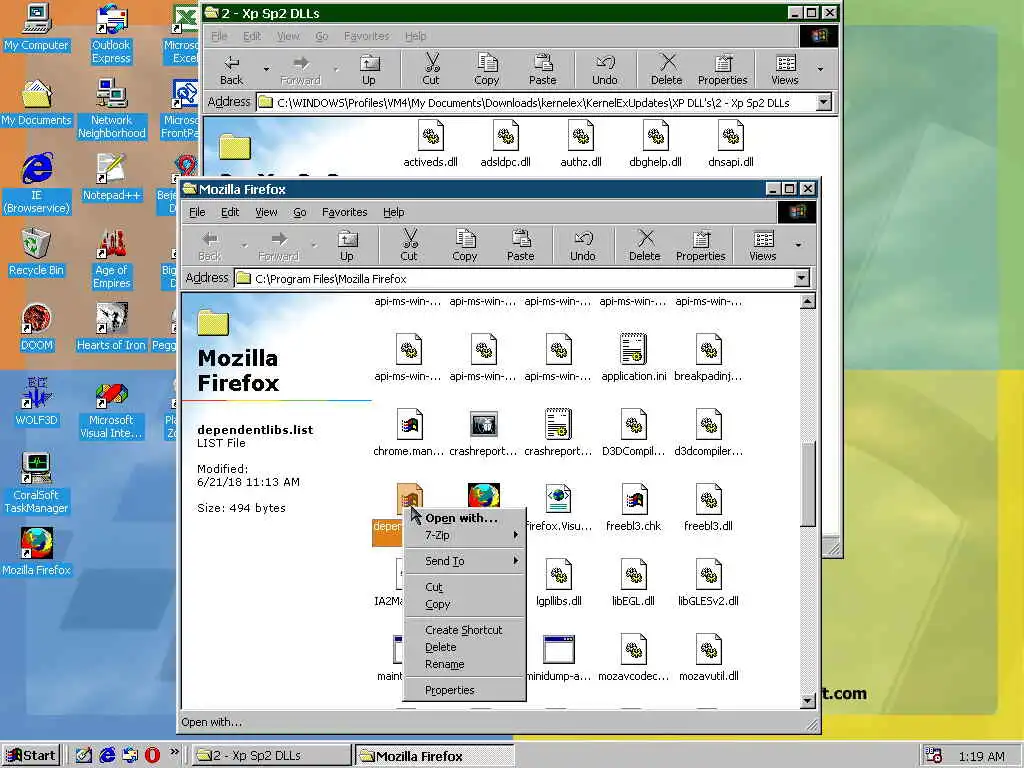Open the Address dropdown in the Xp Sp2 DLLs window

click(x=824, y=103)
